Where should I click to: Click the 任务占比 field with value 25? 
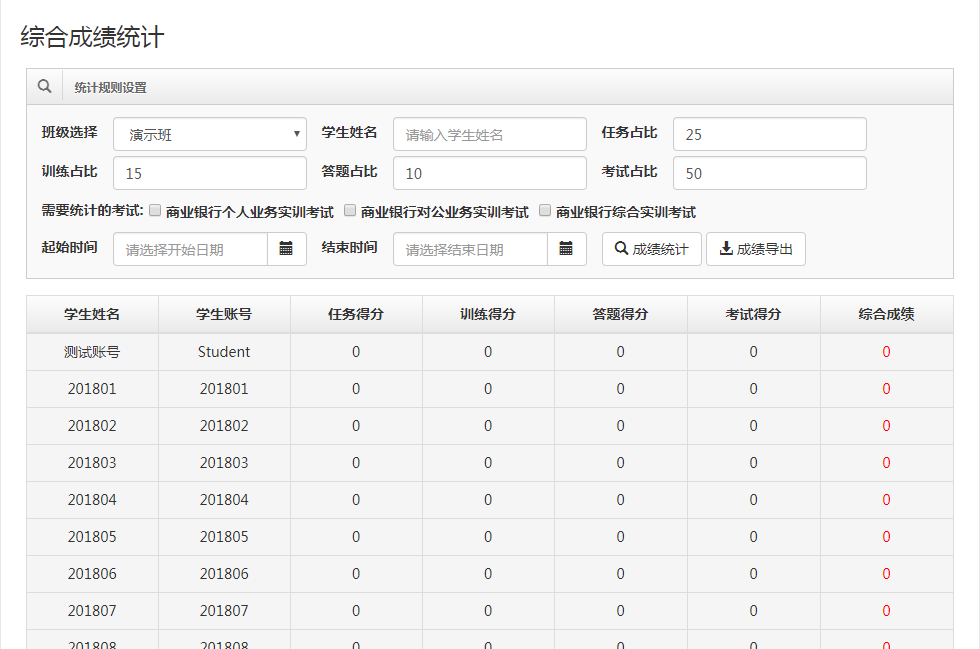(x=769, y=134)
